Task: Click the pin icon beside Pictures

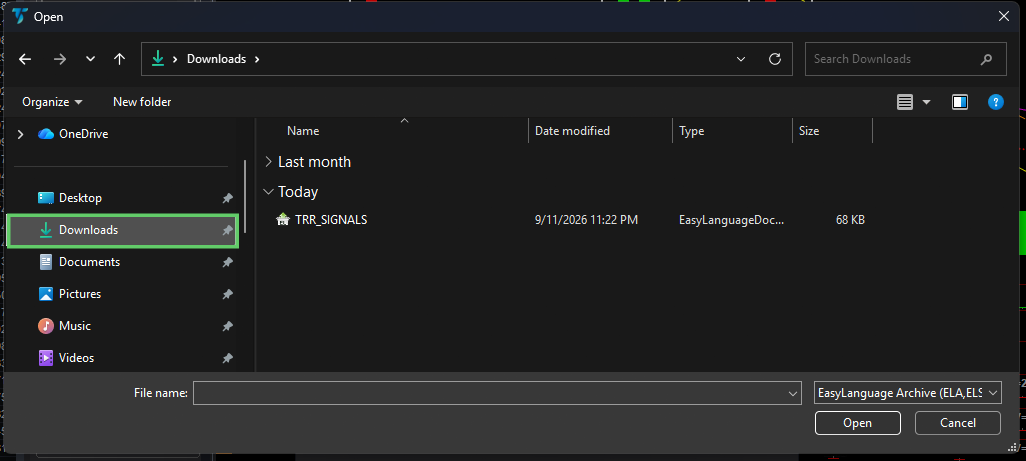Action: [227, 294]
